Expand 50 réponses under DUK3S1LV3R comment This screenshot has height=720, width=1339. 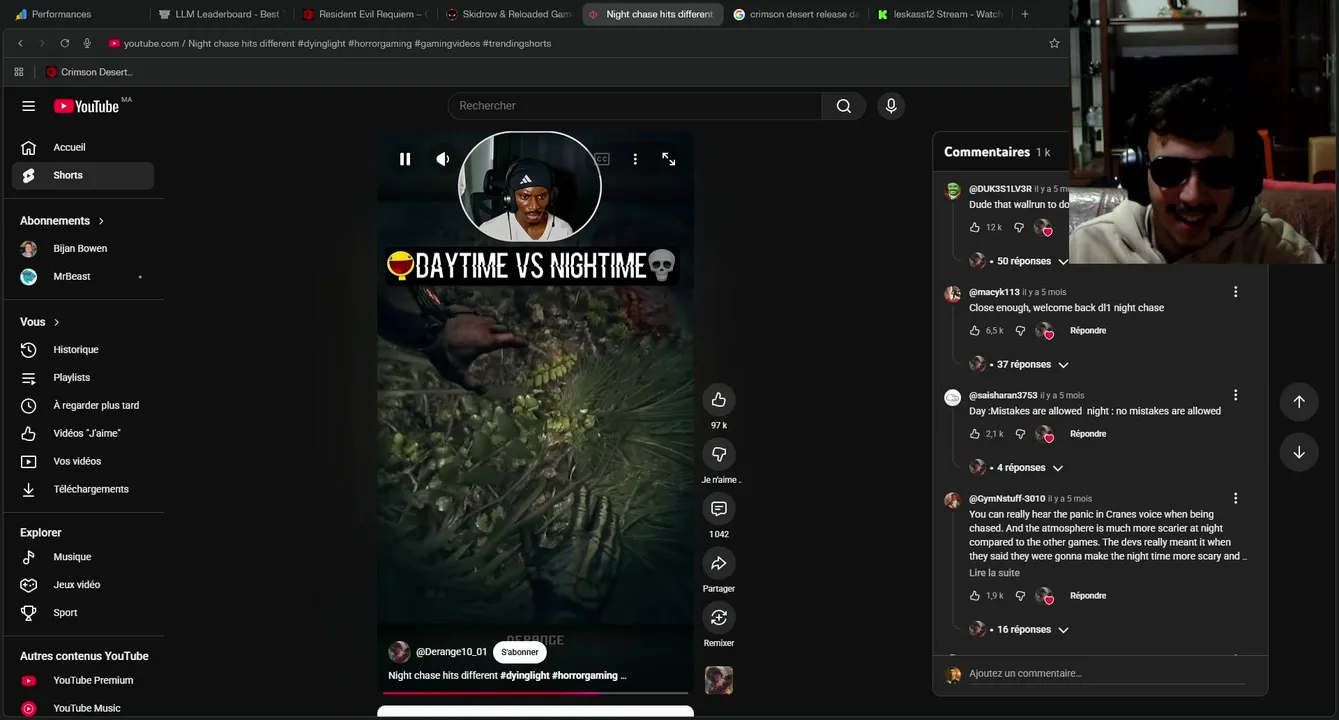tap(1018, 261)
